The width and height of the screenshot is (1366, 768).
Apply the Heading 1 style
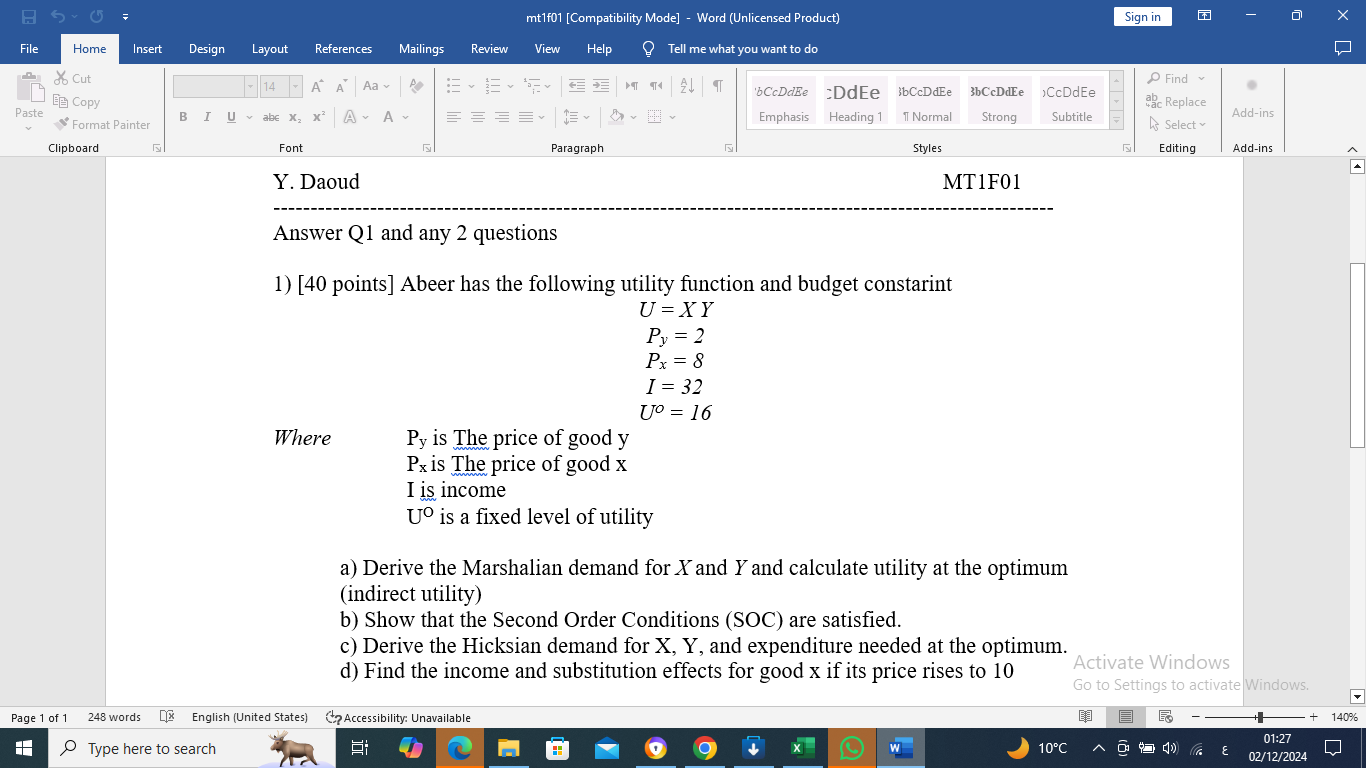[855, 98]
